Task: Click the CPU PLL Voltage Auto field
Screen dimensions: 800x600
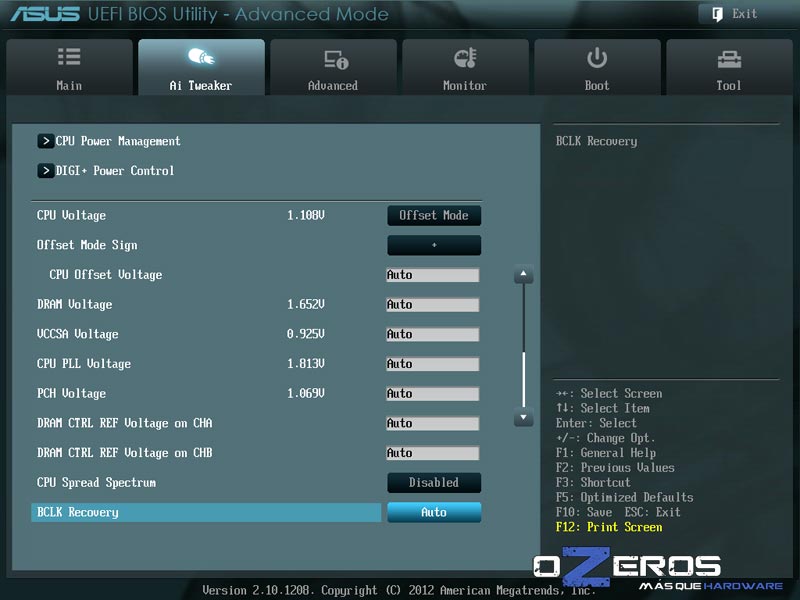Action: (433, 364)
